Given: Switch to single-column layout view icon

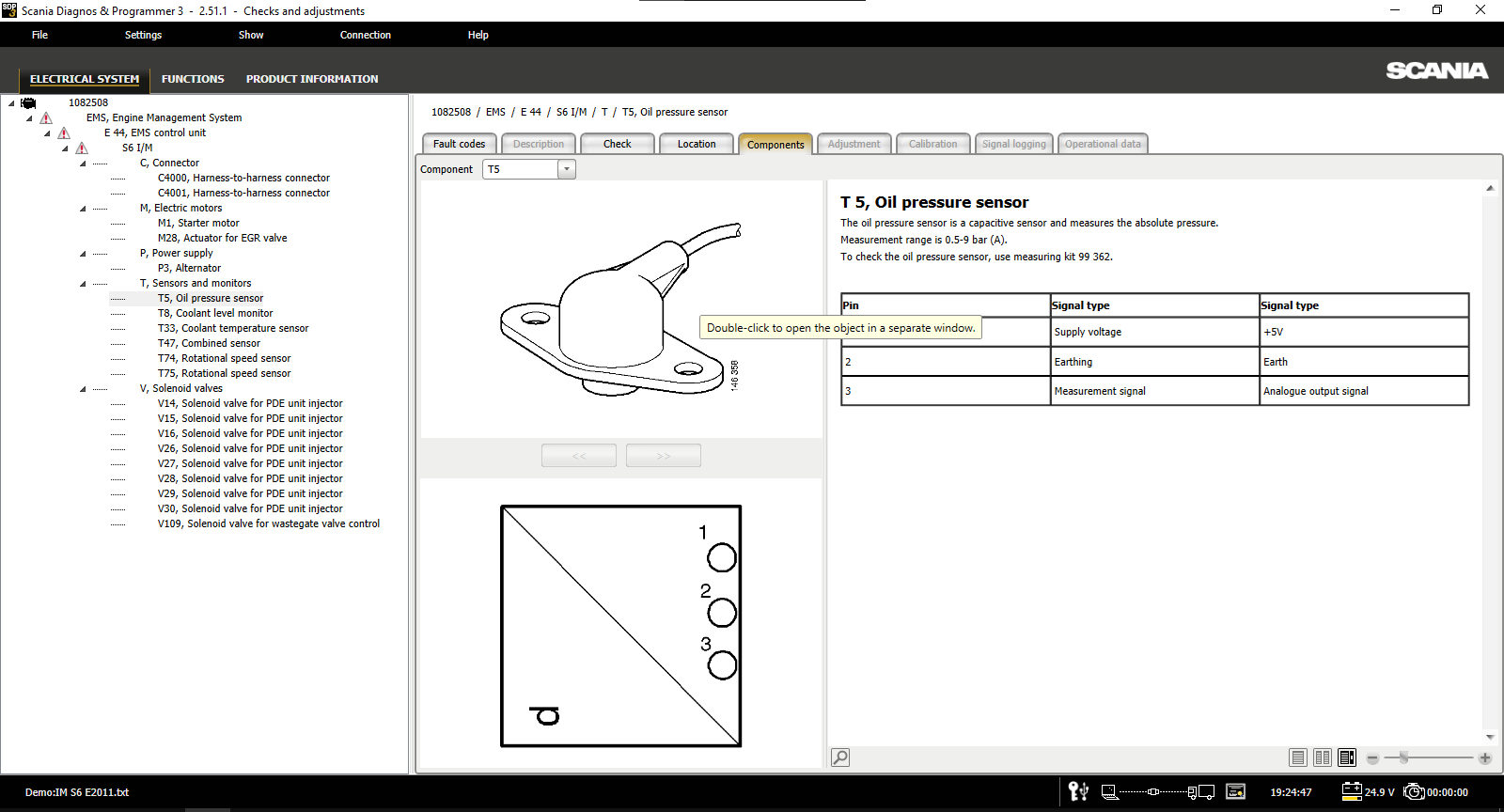Looking at the screenshot, I should click(x=1298, y=757).
